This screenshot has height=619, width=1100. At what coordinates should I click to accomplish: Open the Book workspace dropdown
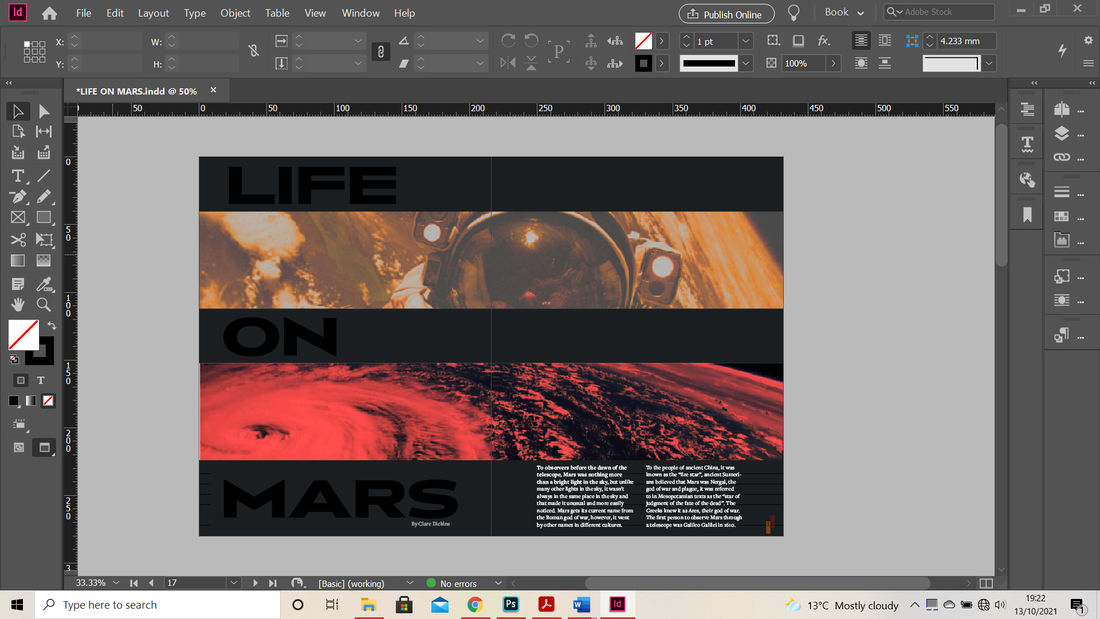844,13
